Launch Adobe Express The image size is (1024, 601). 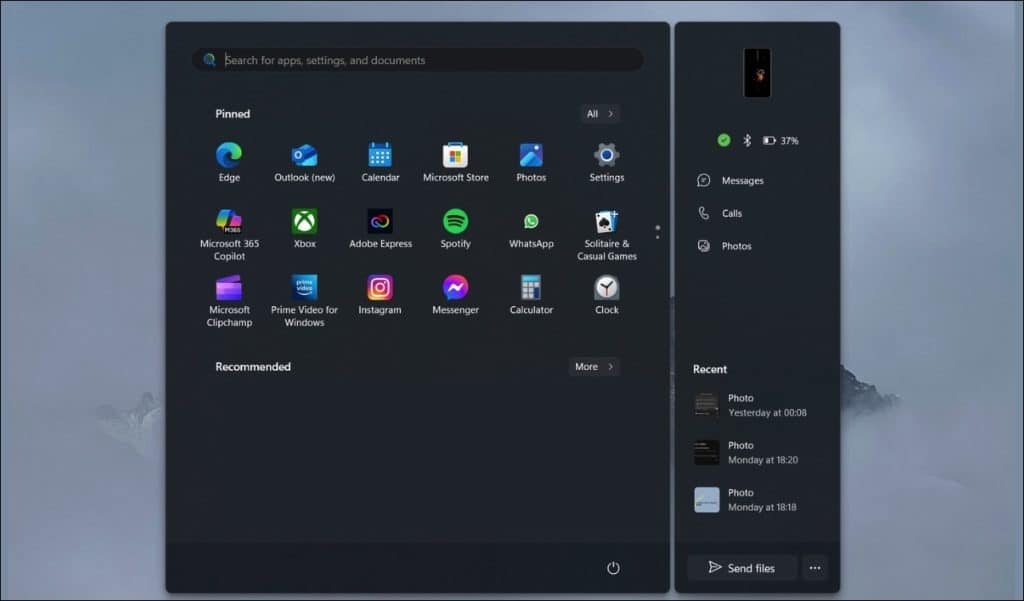[380, 222]
